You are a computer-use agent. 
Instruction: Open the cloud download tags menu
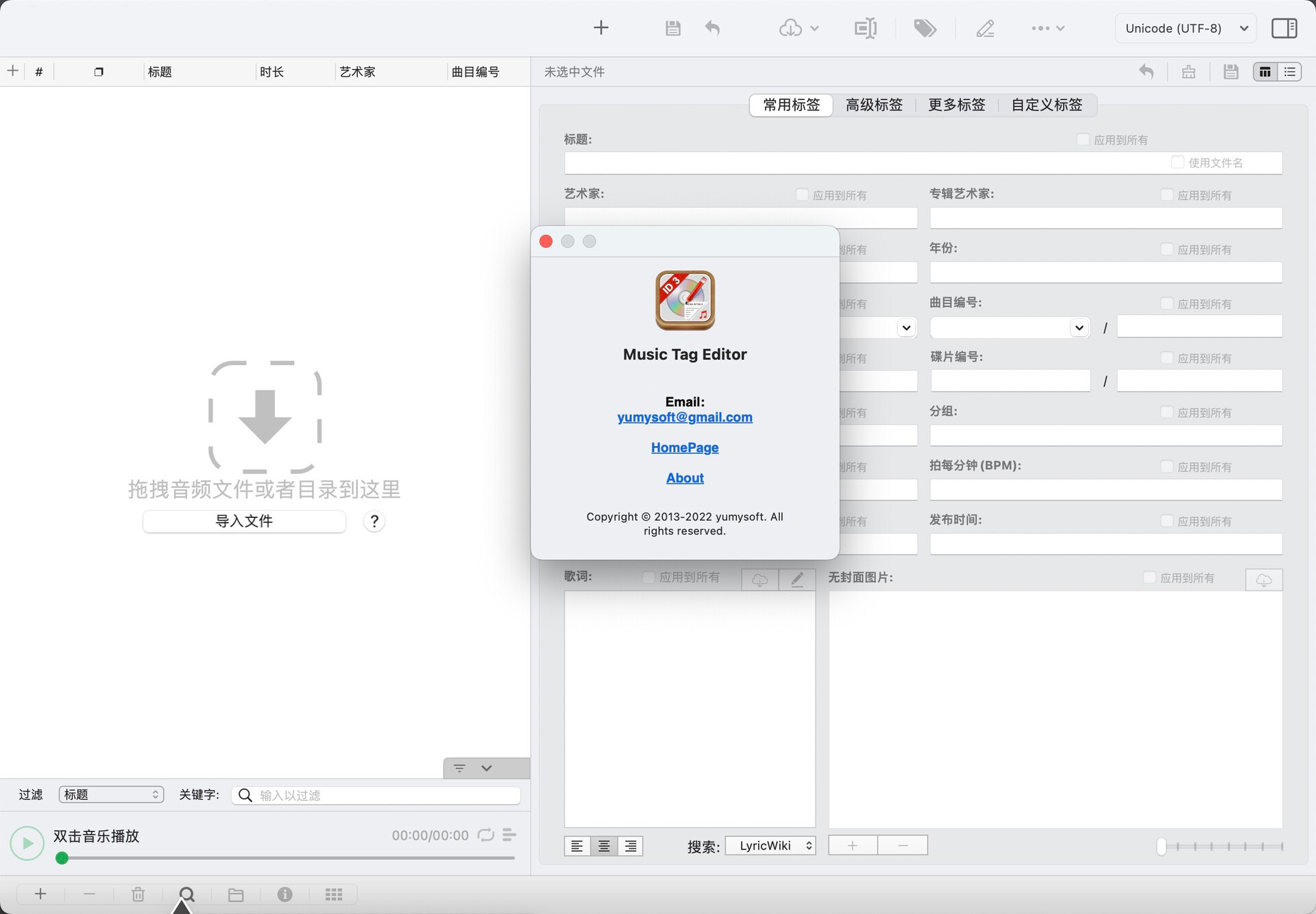tap(799, 28)
